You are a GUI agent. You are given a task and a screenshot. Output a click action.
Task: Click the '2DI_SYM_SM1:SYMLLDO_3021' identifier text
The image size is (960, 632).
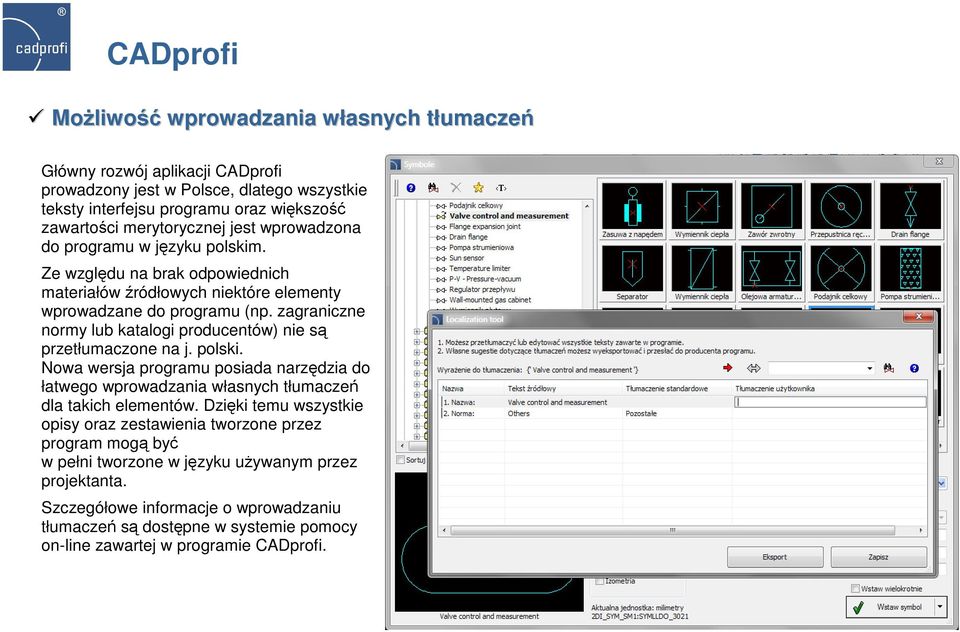click(x=640, y=616)
